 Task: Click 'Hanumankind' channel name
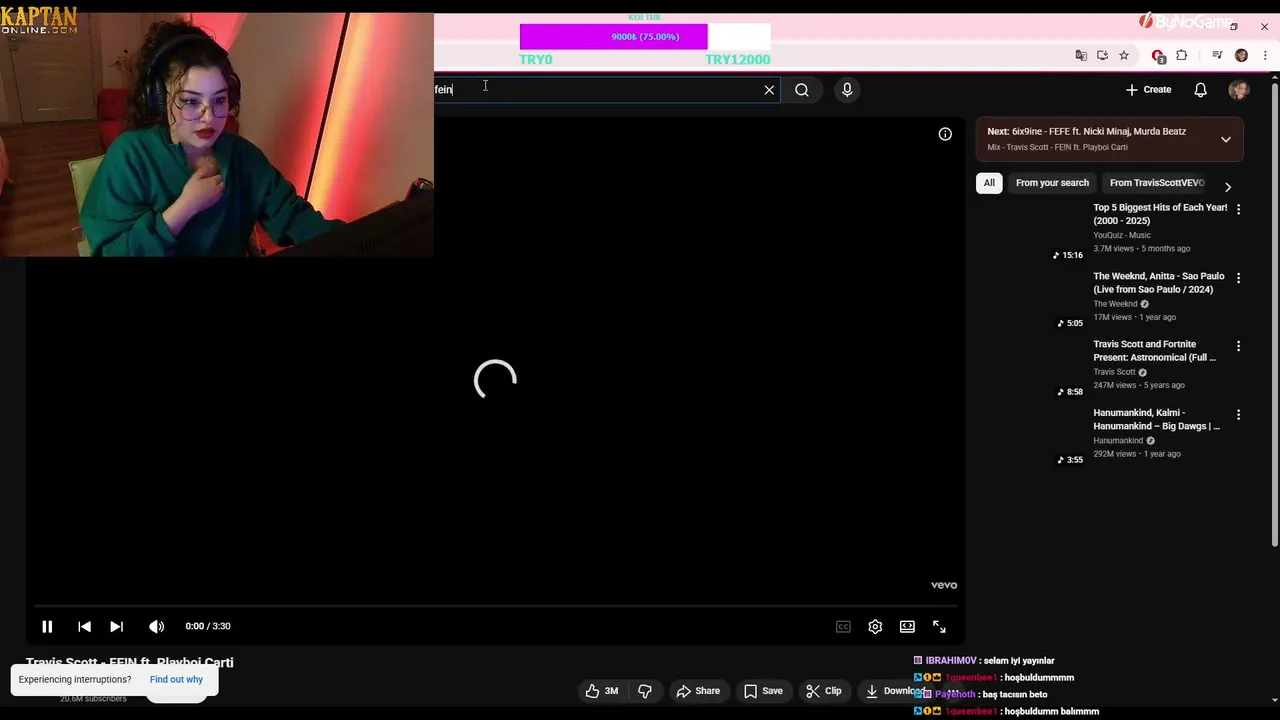tap(1118, 441)
